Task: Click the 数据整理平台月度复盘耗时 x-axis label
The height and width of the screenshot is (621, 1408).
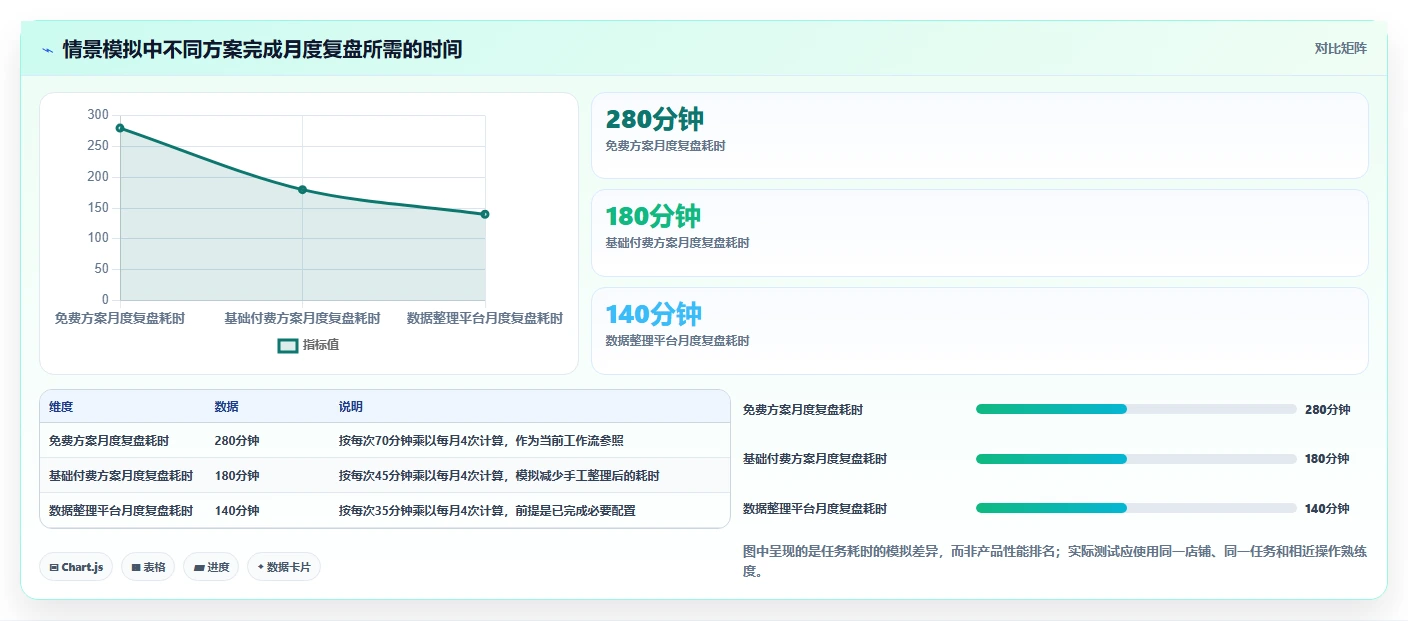Action: coord(485,318)
